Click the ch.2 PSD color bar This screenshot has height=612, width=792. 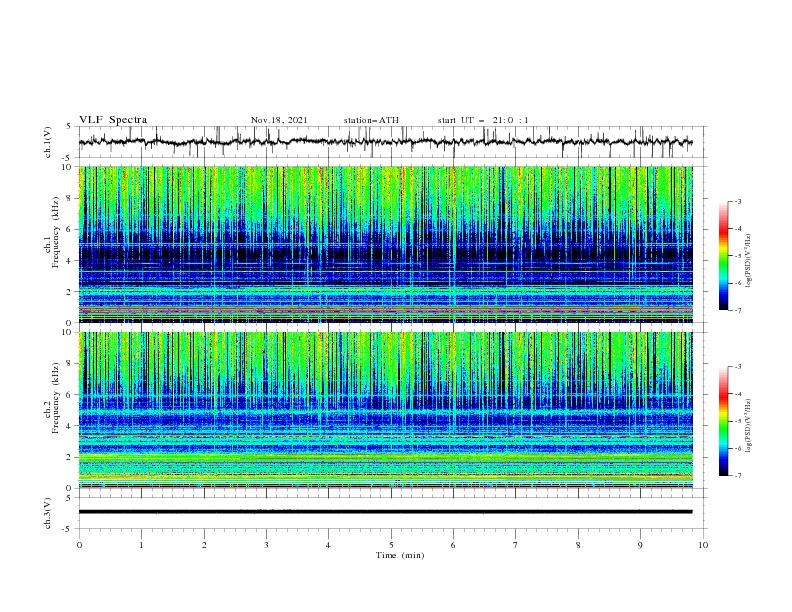tap(723, 421)
